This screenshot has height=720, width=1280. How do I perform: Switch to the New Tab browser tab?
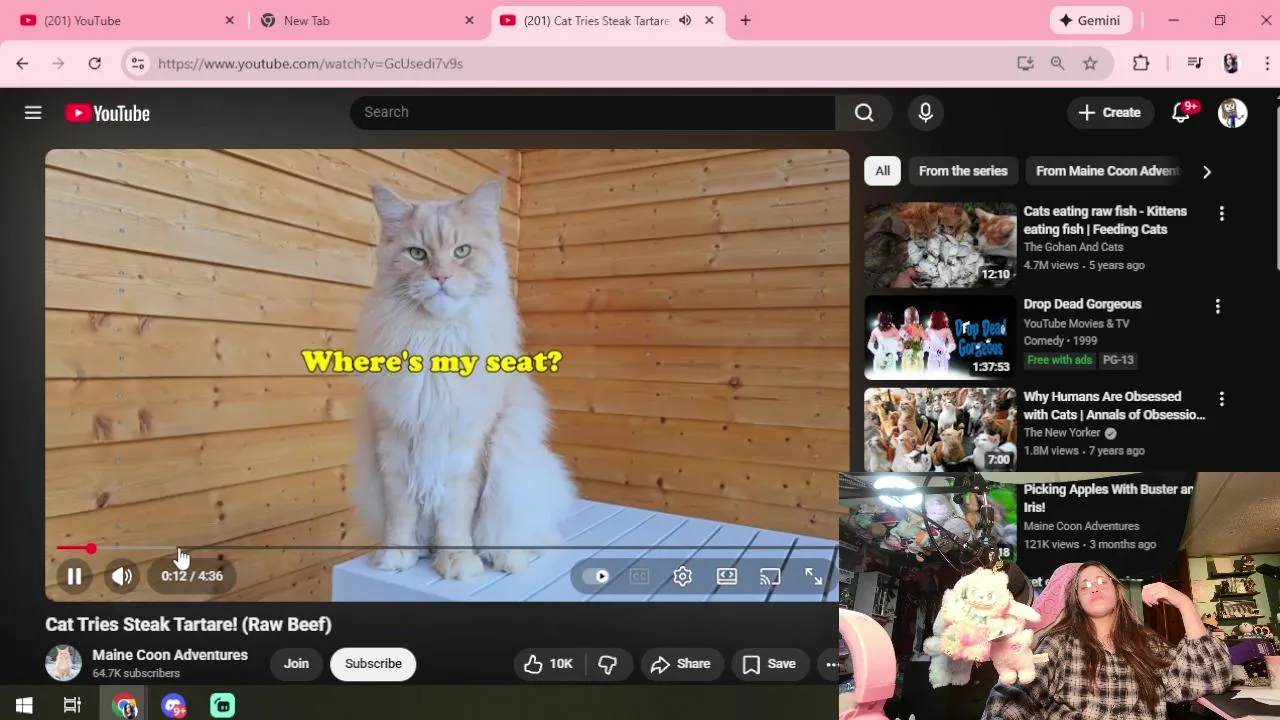click(x=365, y=21)
